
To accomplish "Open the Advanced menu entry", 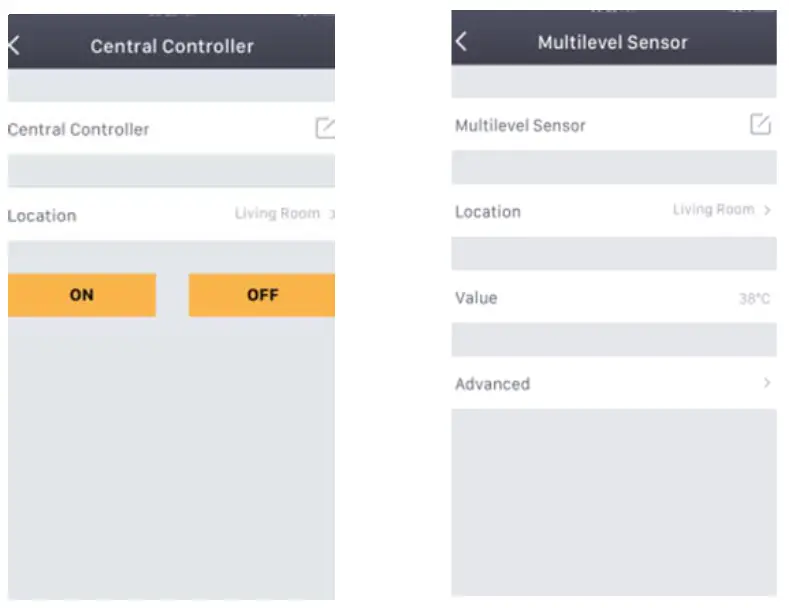I will click(x=492, y=383).
